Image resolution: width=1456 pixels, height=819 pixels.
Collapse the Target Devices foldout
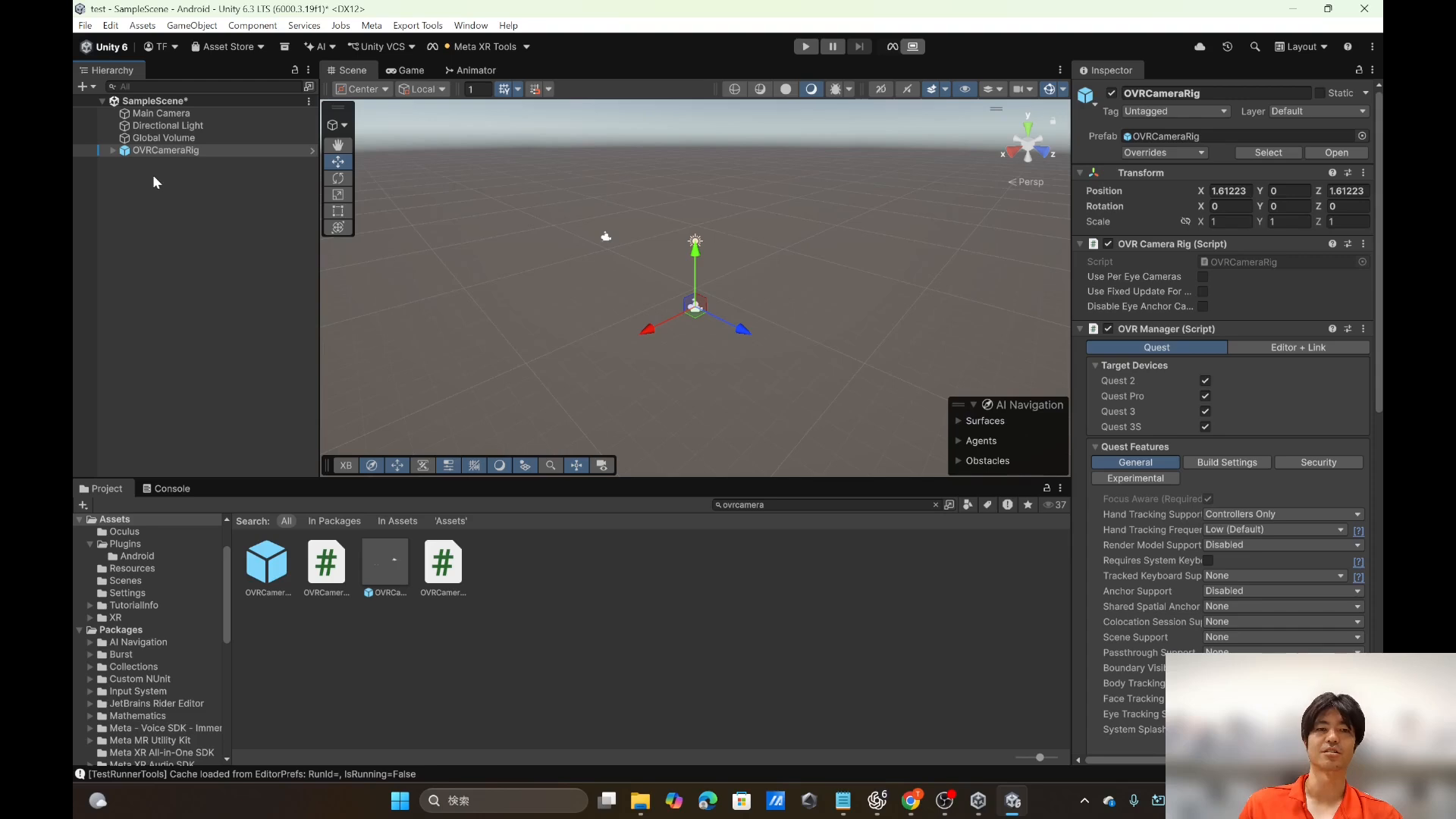(1095, 366)
